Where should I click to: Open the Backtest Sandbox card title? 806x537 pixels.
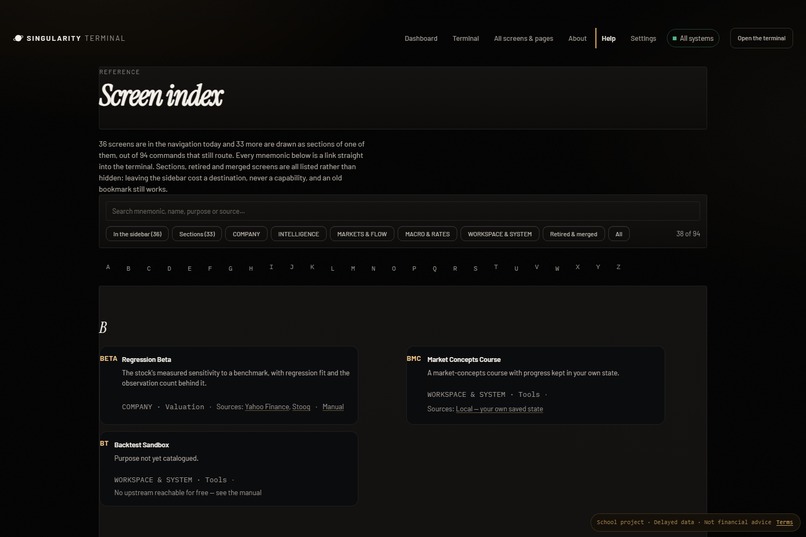click(141, 445)
